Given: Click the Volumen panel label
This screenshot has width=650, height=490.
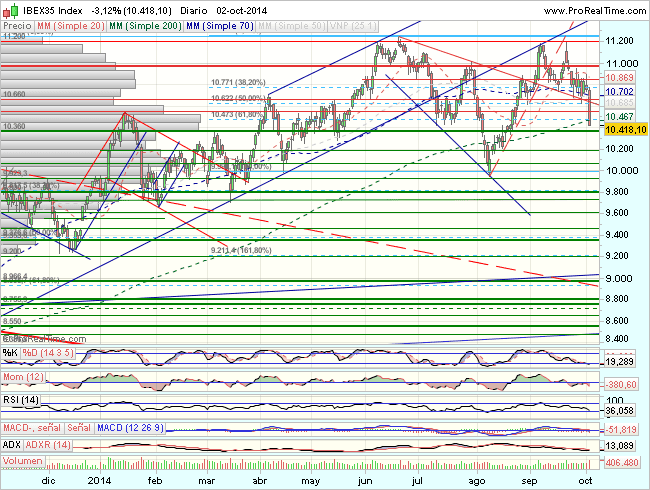Looking at the screenshot, I should click(22, 461).
